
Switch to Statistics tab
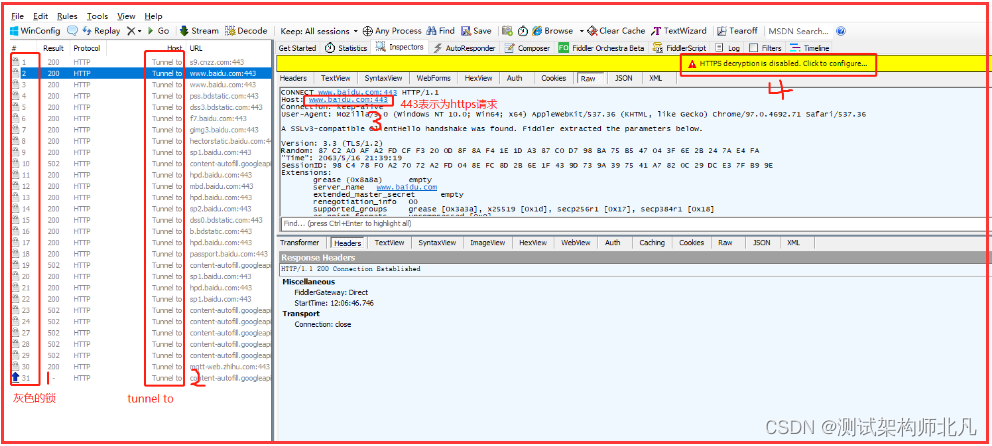346,48
